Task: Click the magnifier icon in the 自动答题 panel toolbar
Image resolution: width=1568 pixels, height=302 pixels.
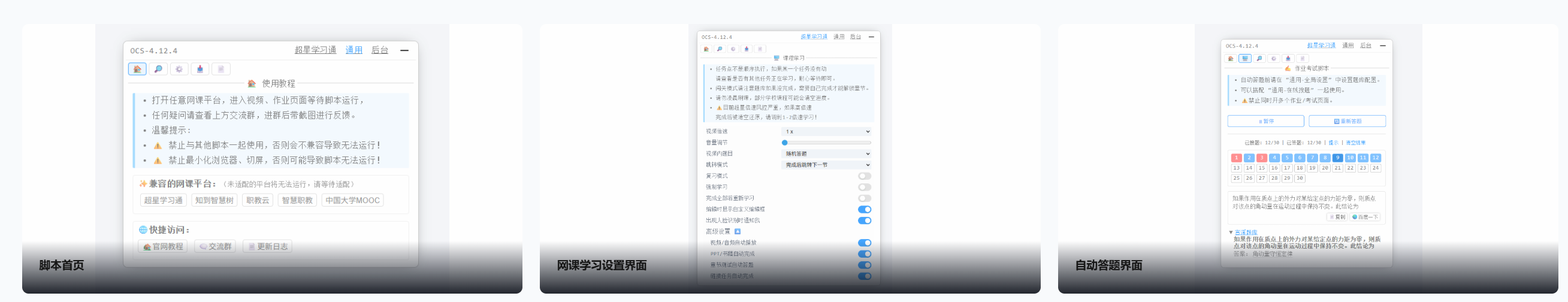Action: pos(1259,59)
